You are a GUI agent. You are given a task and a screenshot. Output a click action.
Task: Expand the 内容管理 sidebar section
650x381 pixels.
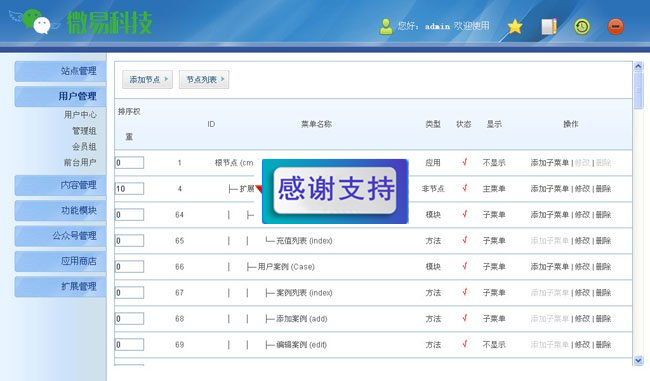tap(61, 185)
